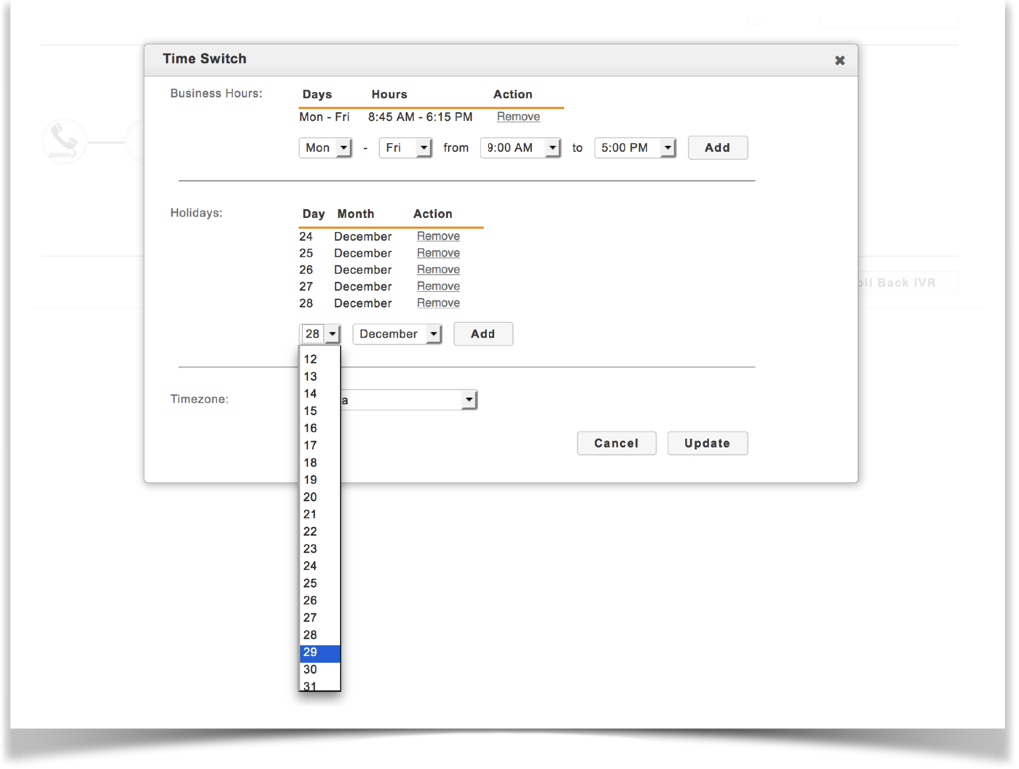Screen dimensions: 1019x769
Task: Remove the 25 December holiday
Action: tap(438, 253)
